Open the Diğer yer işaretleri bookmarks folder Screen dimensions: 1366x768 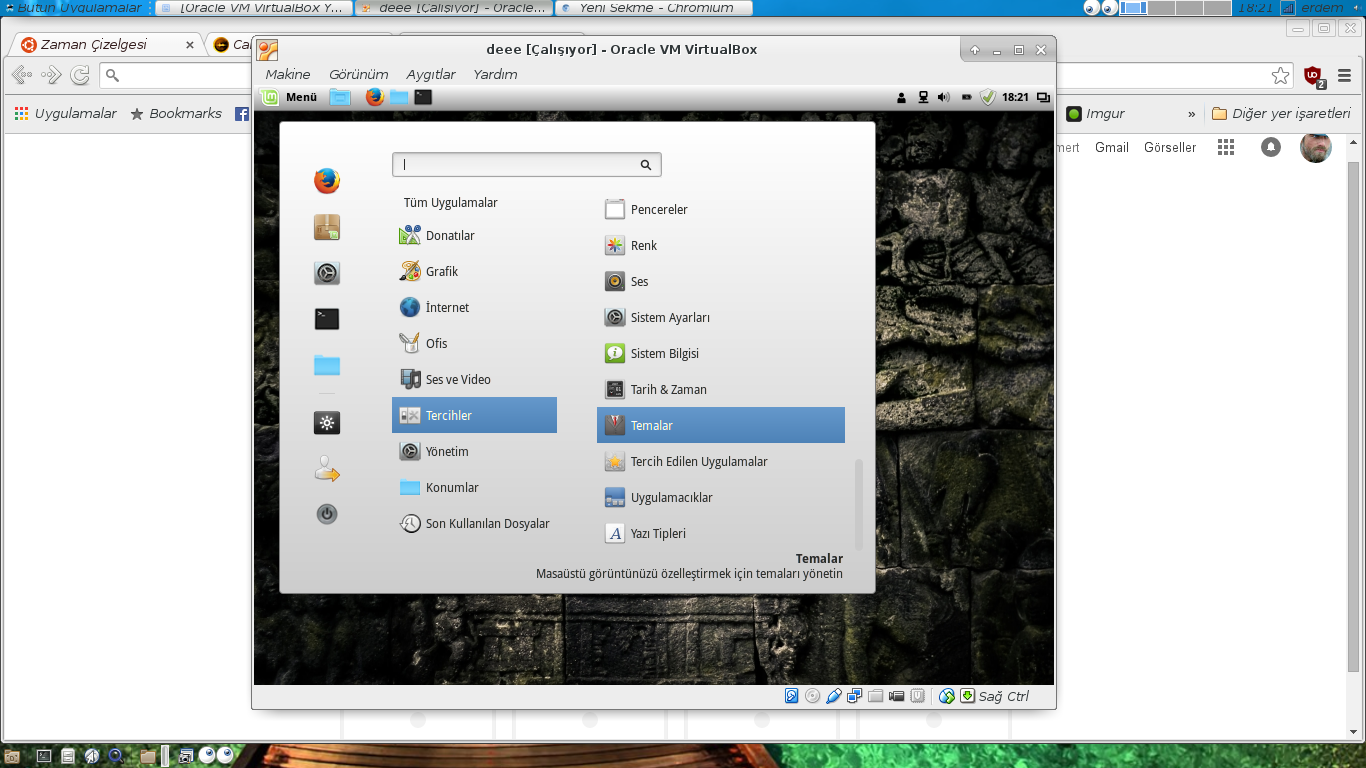(x=1281, y=114)
